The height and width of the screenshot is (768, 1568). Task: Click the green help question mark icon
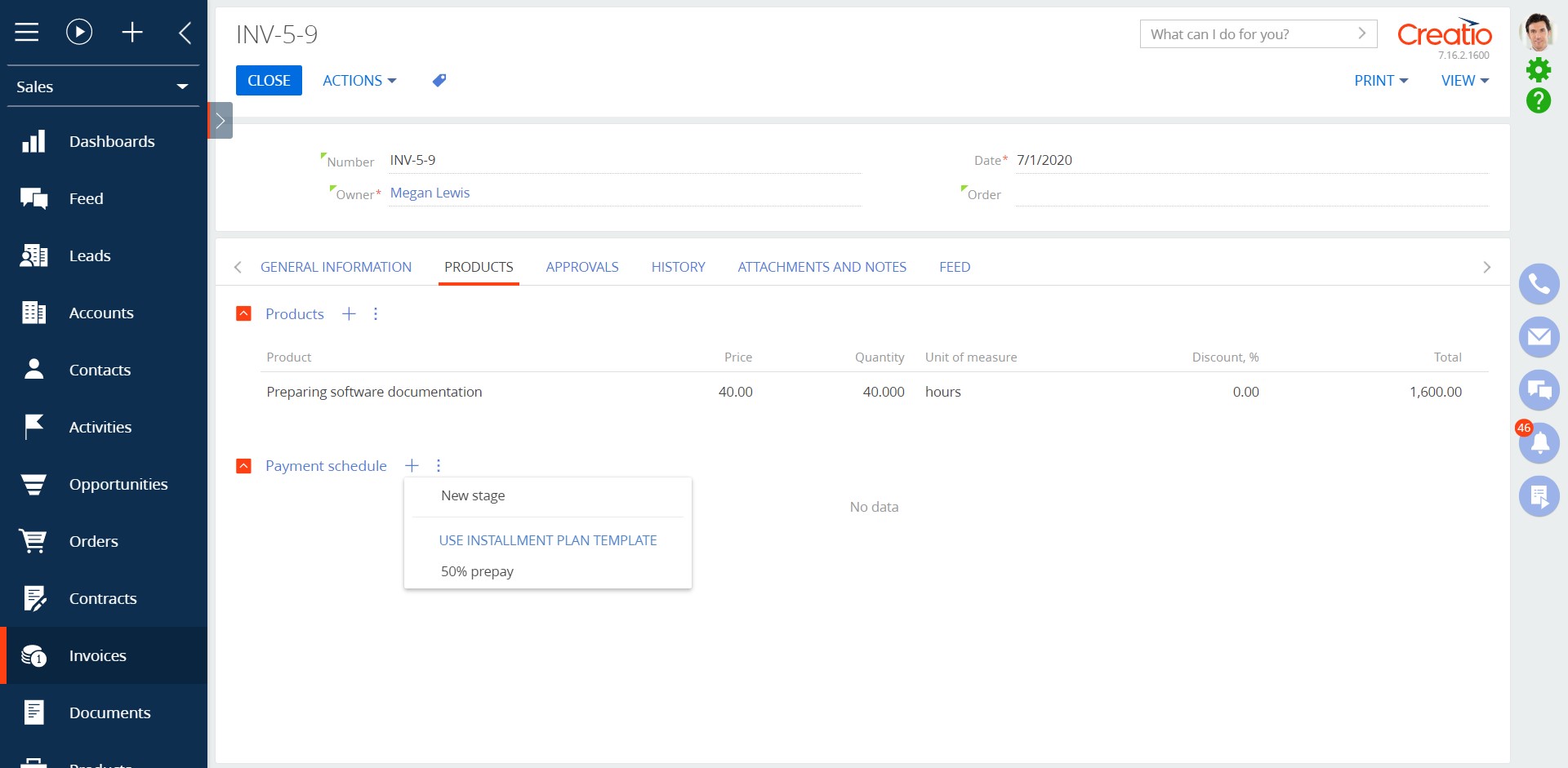pyautogui.click(x=1539, y=100)
